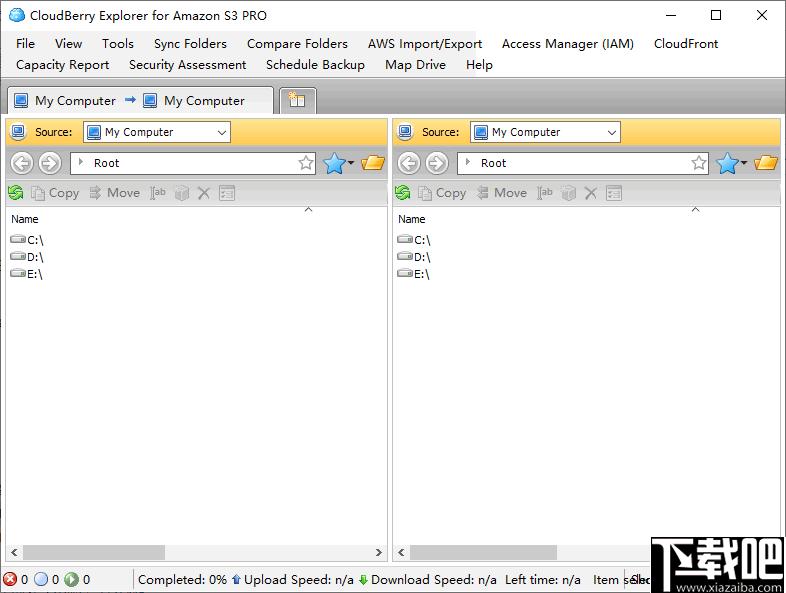The image size is (786, 593).
Task: Click the box icon in left pane toolbar
Action: tap(181, 193)
